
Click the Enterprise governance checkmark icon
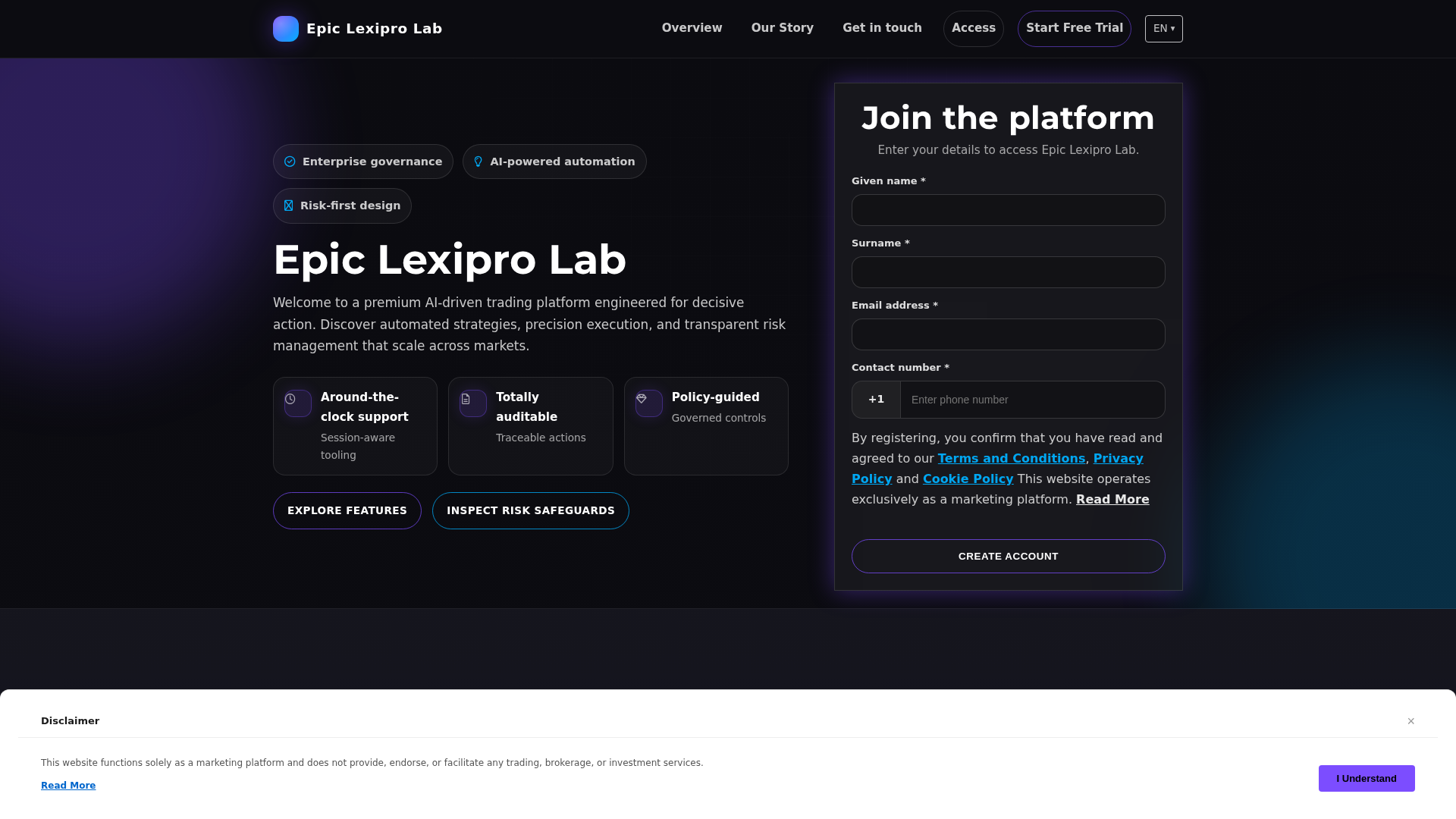(290, 162)
